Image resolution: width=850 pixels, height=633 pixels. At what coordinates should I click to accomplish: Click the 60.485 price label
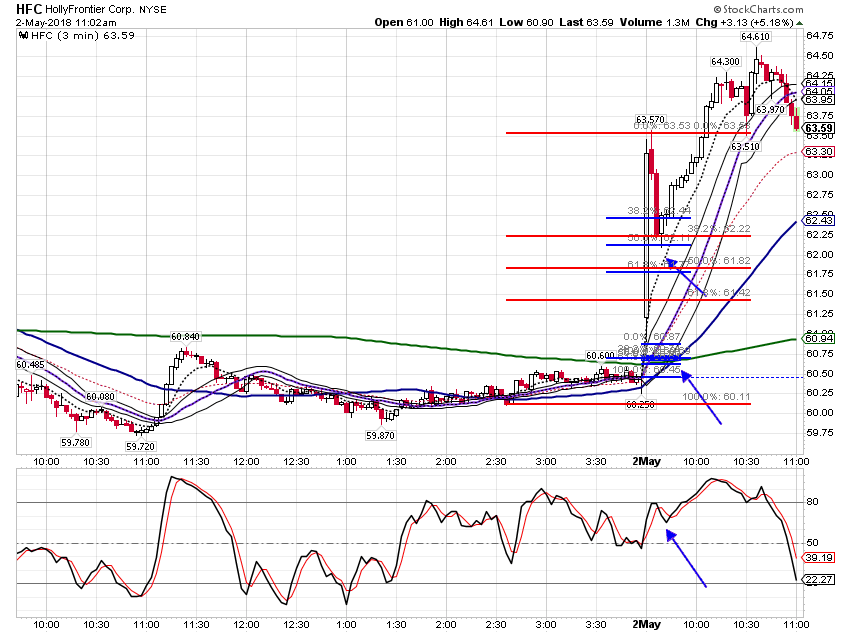click(30, 365)
